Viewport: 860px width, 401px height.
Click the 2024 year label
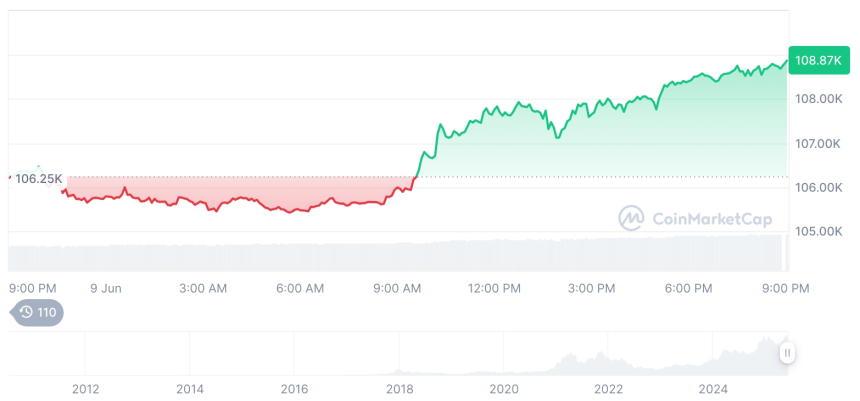[712, 389]
